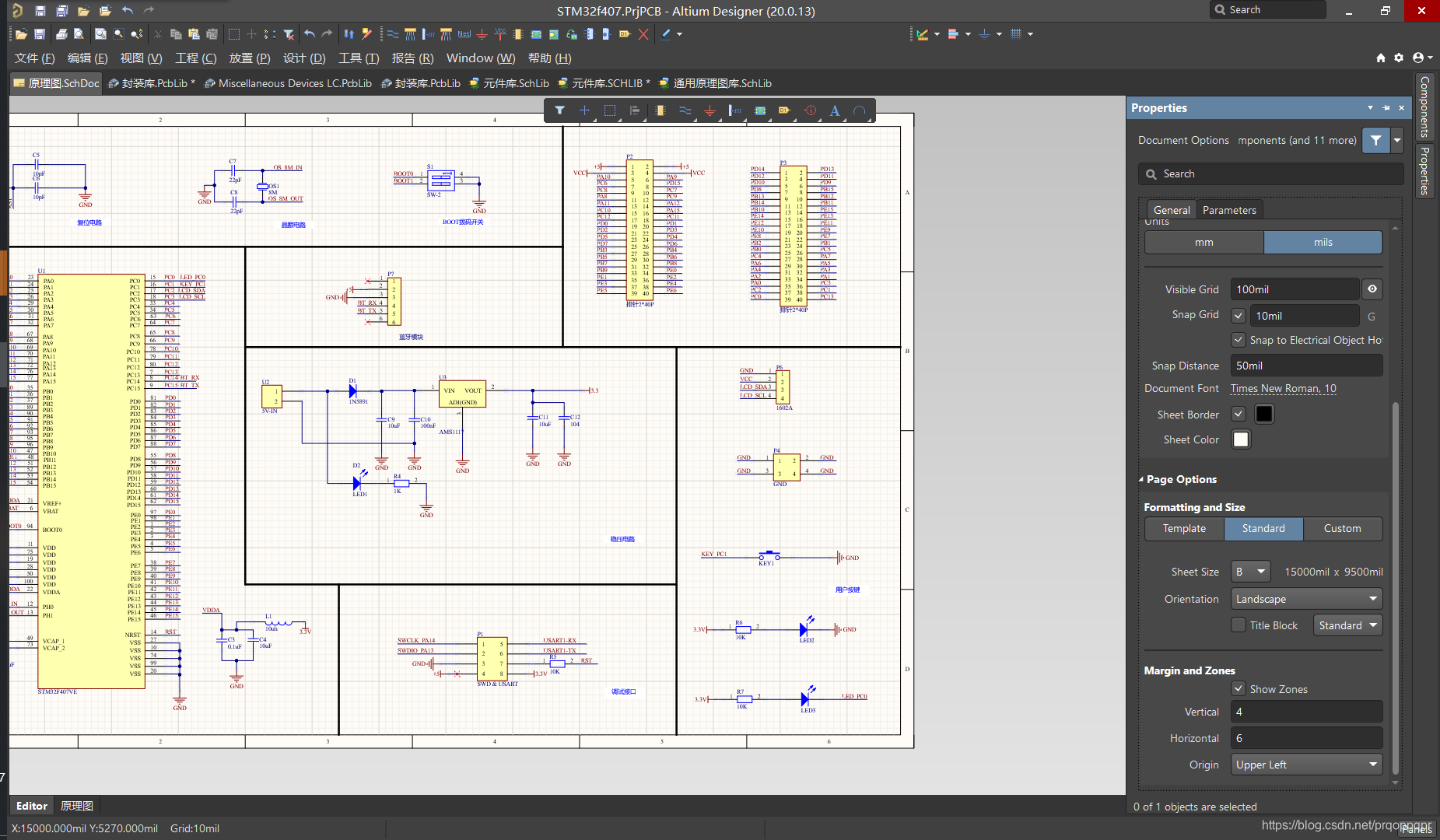Image resolution: width=1440 pixels, height=840 pixels.
Task: Click the GND power port icon in the floating toolbar
Action: [709, 110]
